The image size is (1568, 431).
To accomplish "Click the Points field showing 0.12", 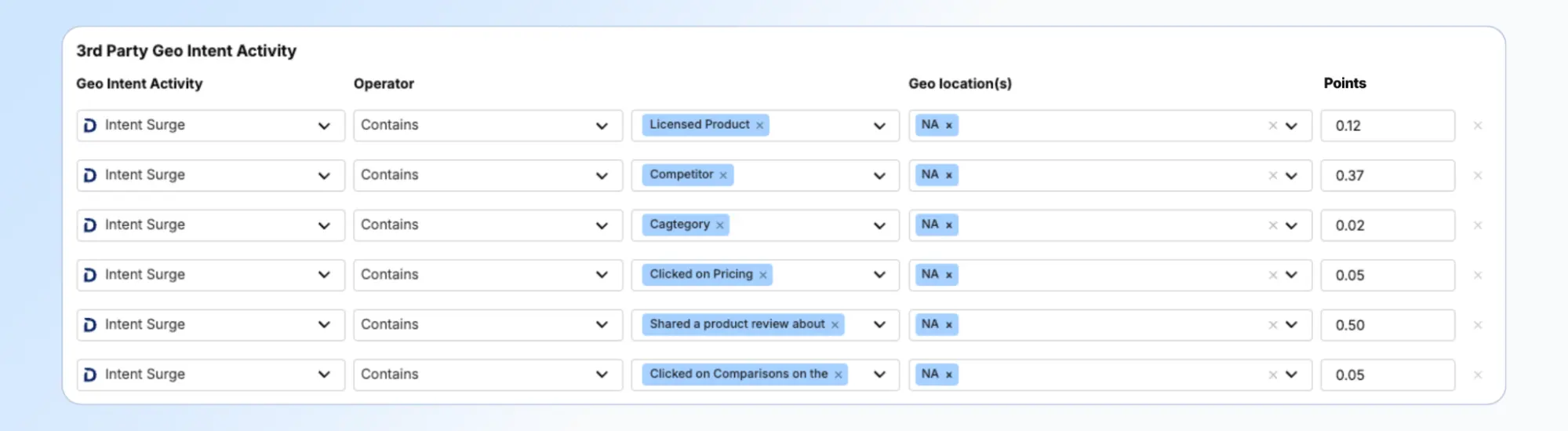I will [x=1387, y=126].
